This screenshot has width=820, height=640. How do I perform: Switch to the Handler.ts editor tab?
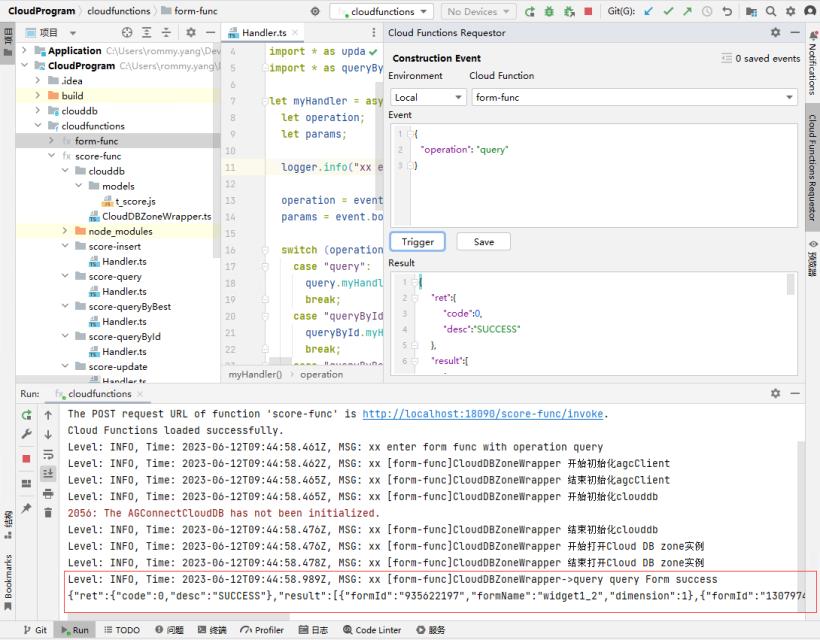(263, 33)
